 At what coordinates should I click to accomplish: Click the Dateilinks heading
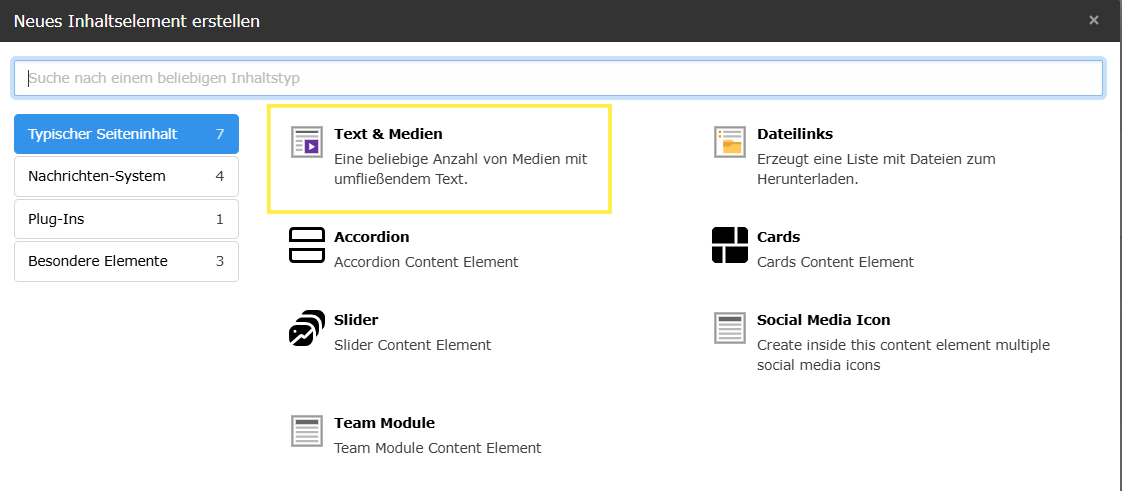pyautogui.click(x=795, y=134)
